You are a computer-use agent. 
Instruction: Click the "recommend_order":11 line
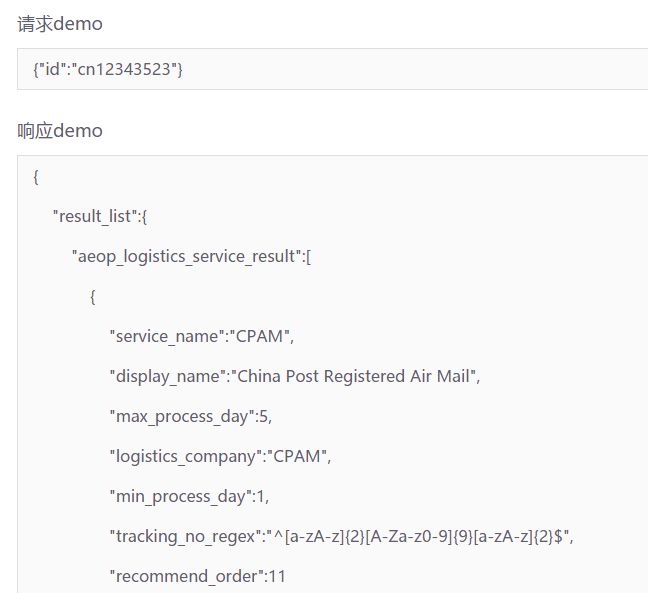(198, 576)
